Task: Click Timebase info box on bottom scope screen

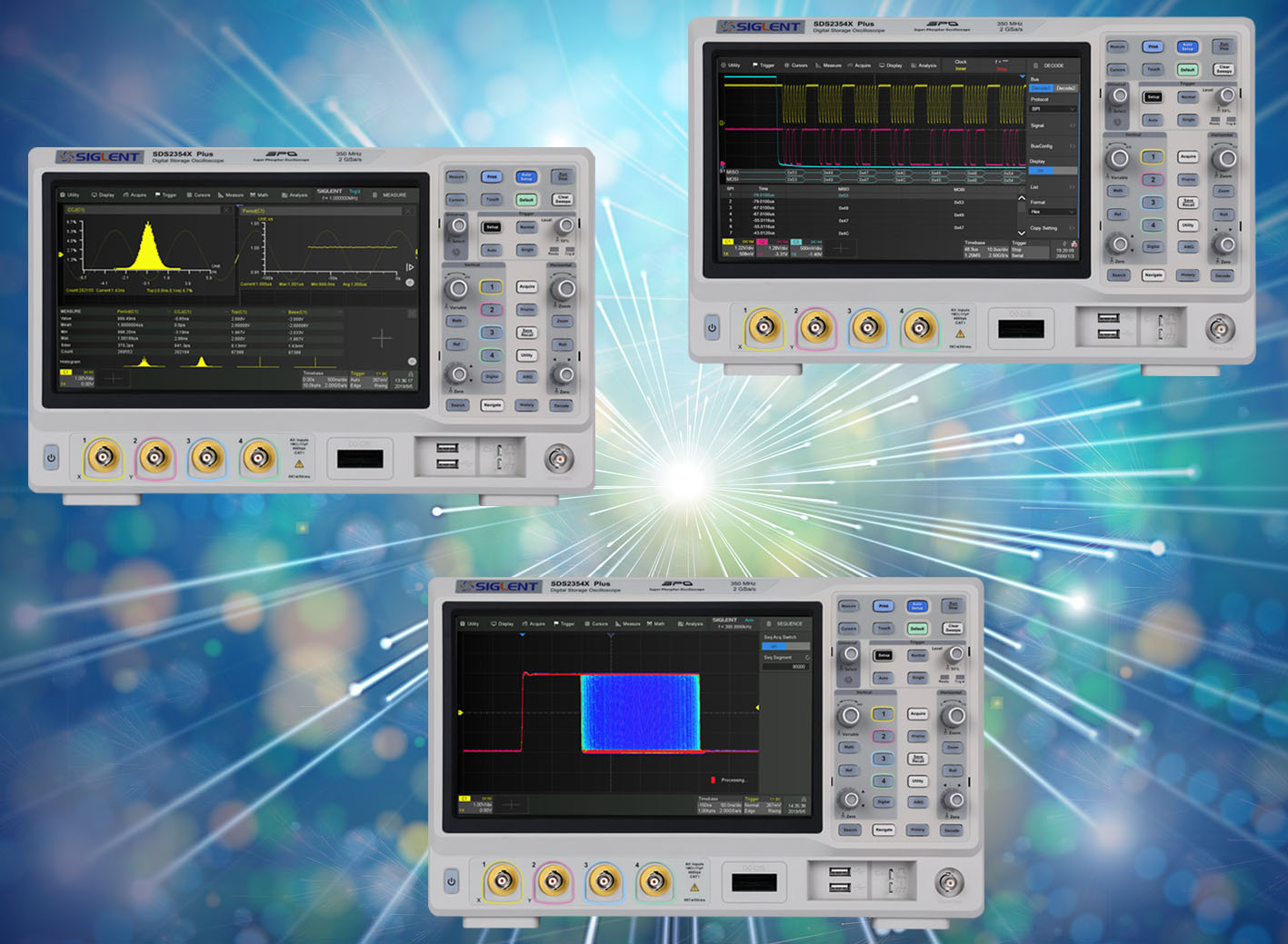Action: click(720, 805)
